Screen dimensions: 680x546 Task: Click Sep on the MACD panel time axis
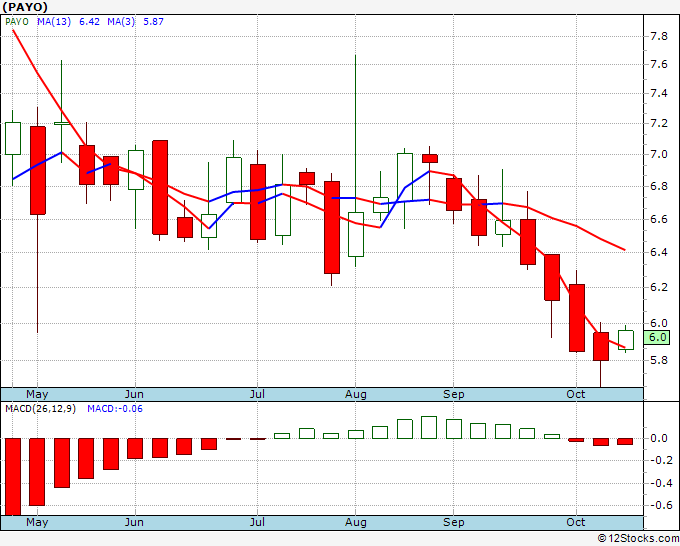point(454,522)
